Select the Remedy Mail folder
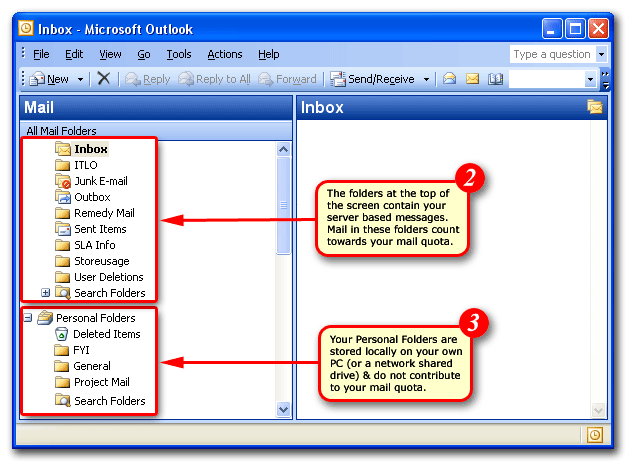Image resolution: width=627 pixels, height=462 pixels. pyautogui.click(x=104, y=213)
